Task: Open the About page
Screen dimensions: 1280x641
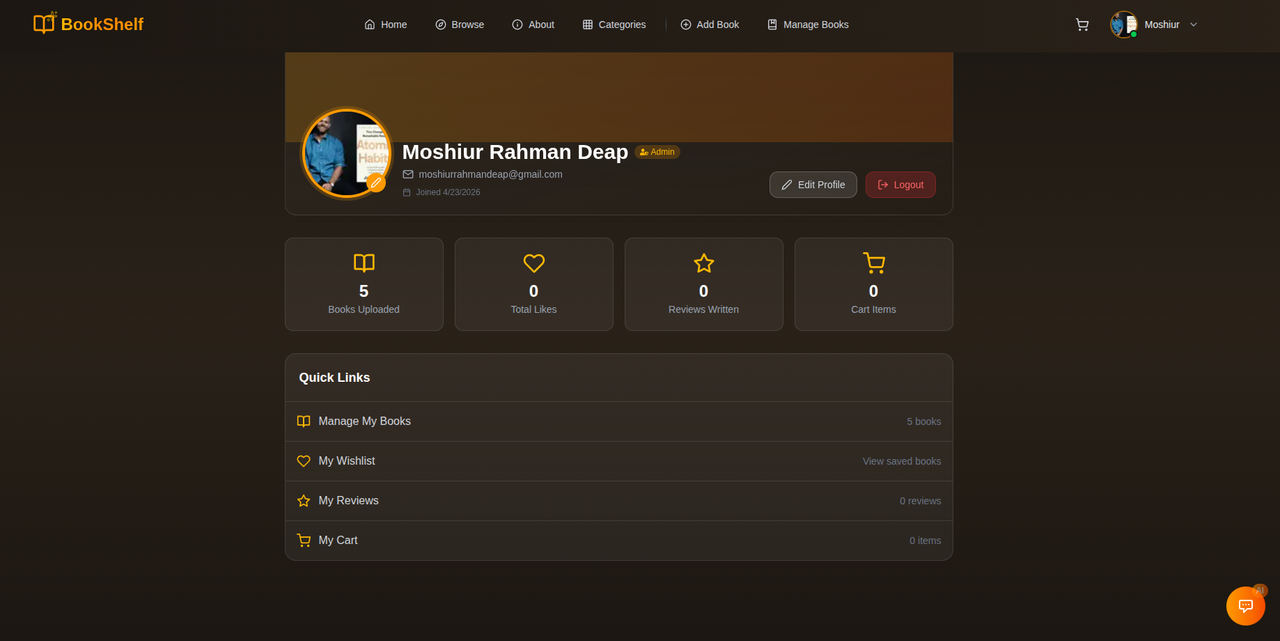Action: coord(533,24)
